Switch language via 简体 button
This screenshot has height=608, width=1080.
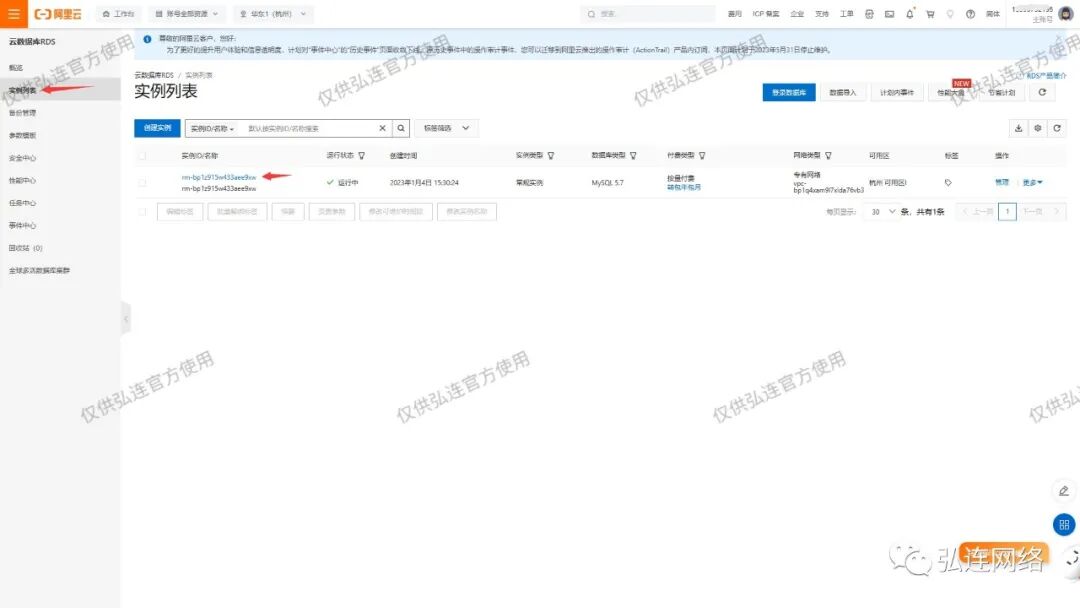tap(993, 14)
